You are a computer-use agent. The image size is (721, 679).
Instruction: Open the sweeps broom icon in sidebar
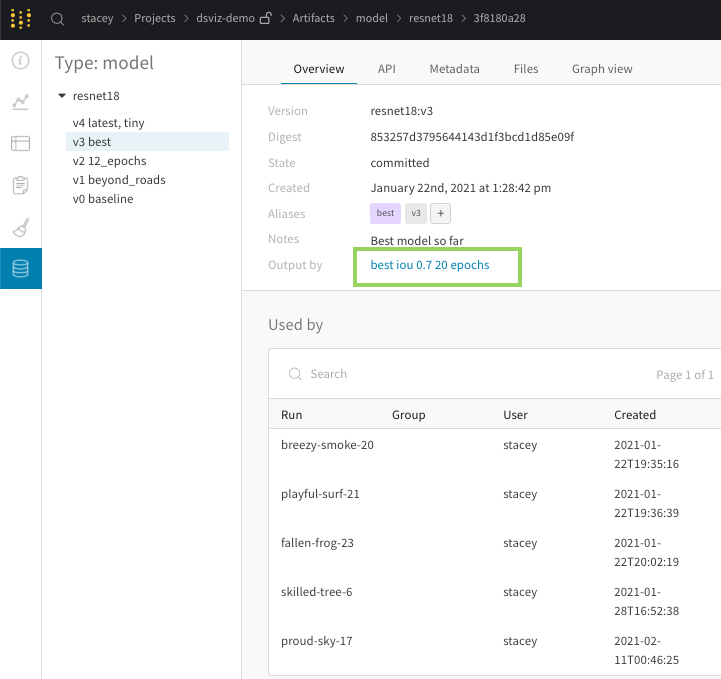tap(21, 227)
